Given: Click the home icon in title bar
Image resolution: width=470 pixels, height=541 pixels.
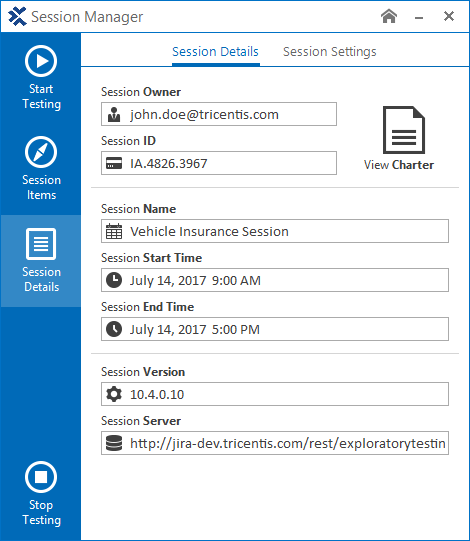Looking at the screenshot, I should [389, 16].
